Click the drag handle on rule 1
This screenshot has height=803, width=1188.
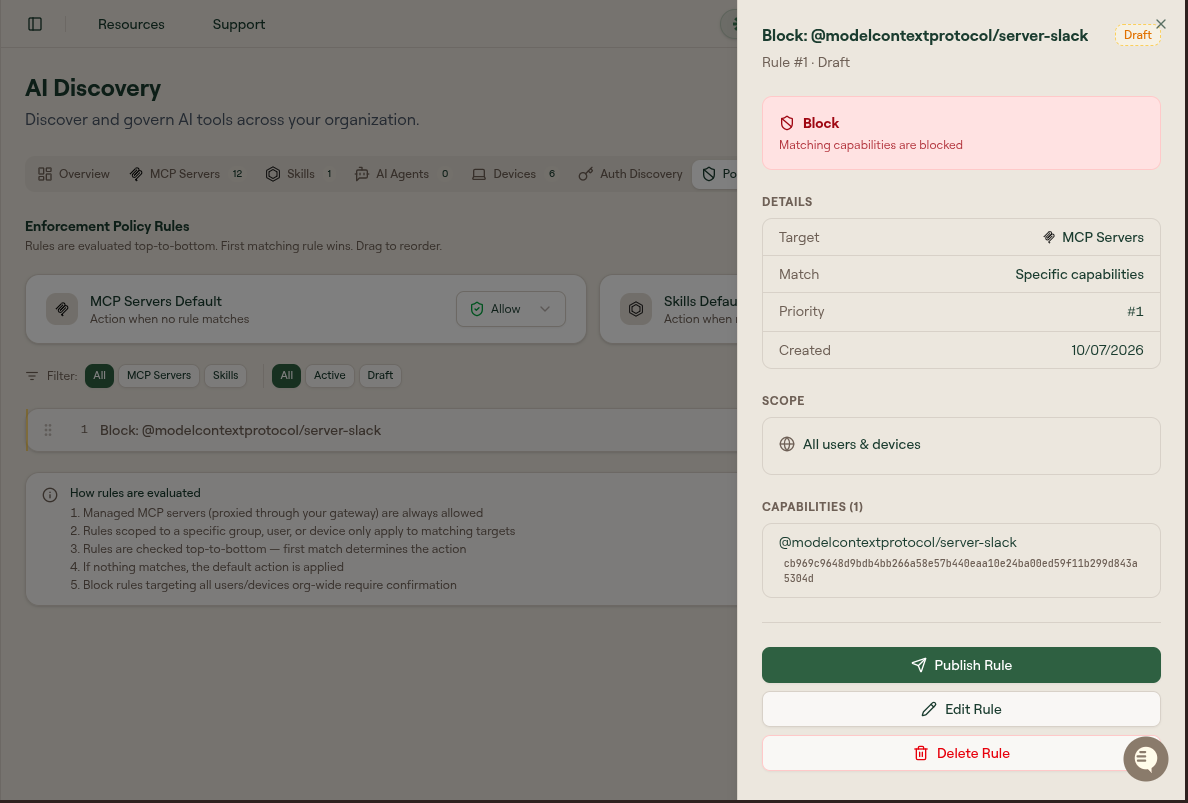[x=48, y=430]
